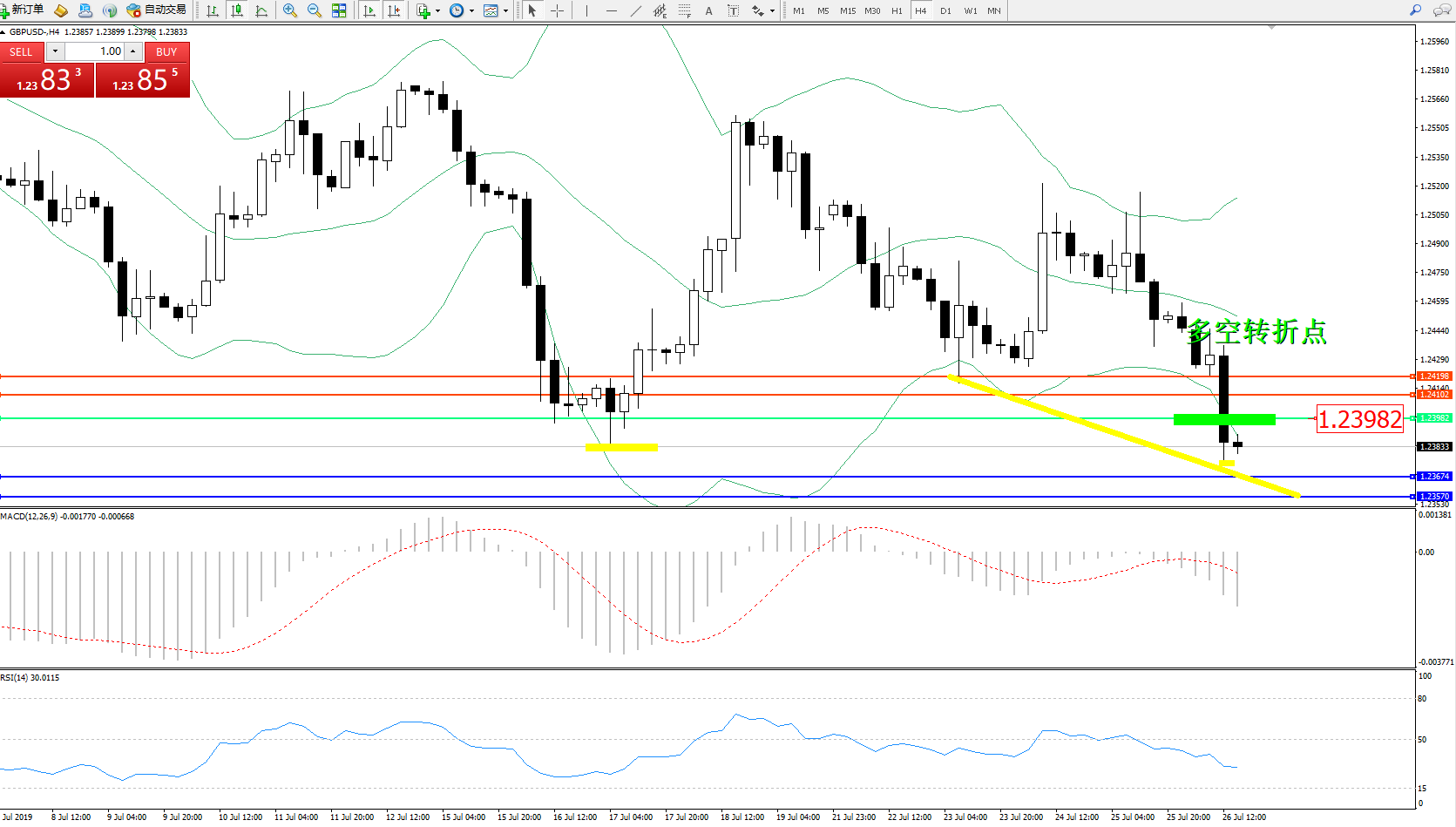Click the zoom in magnifier icon
Viewport: 1456px width, 827px height.
(x=290, y=10)
